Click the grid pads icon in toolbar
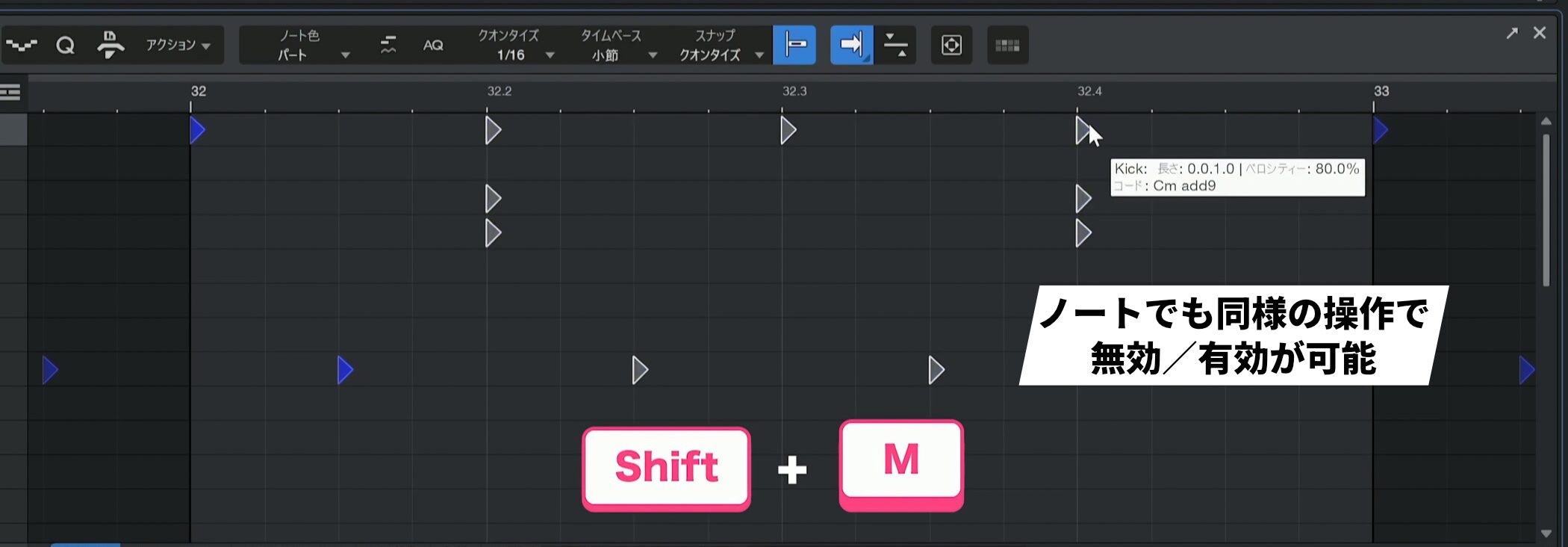 coord(1007,46)
